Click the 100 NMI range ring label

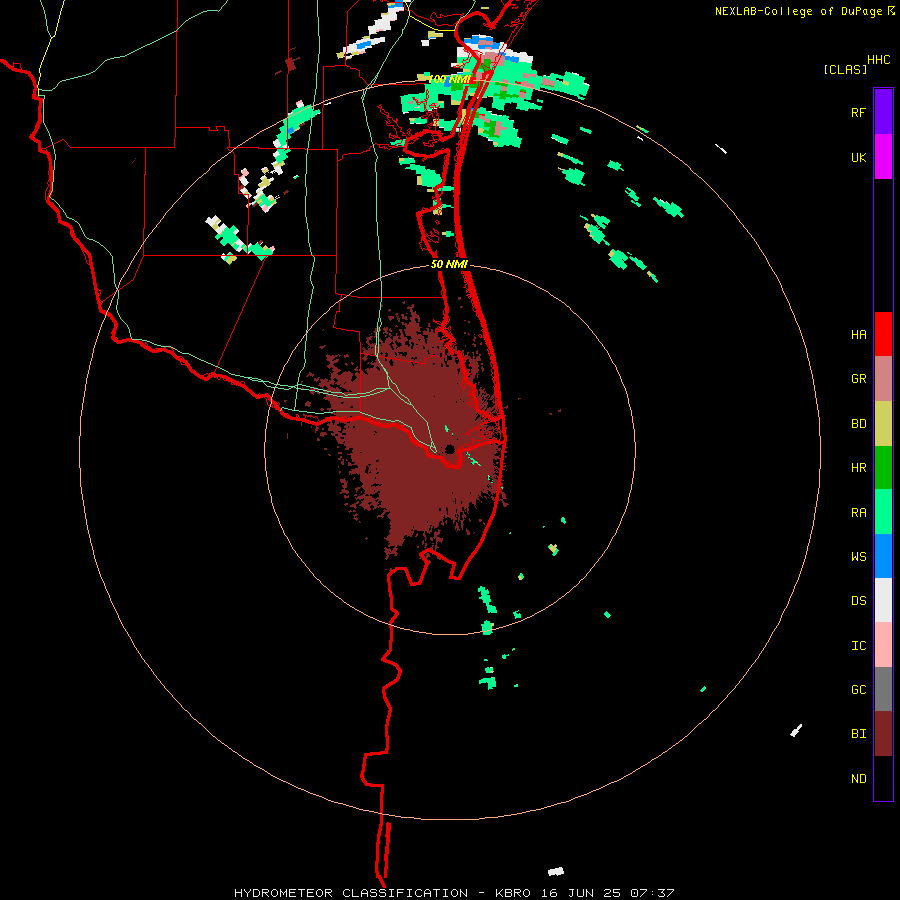[449, 79]
